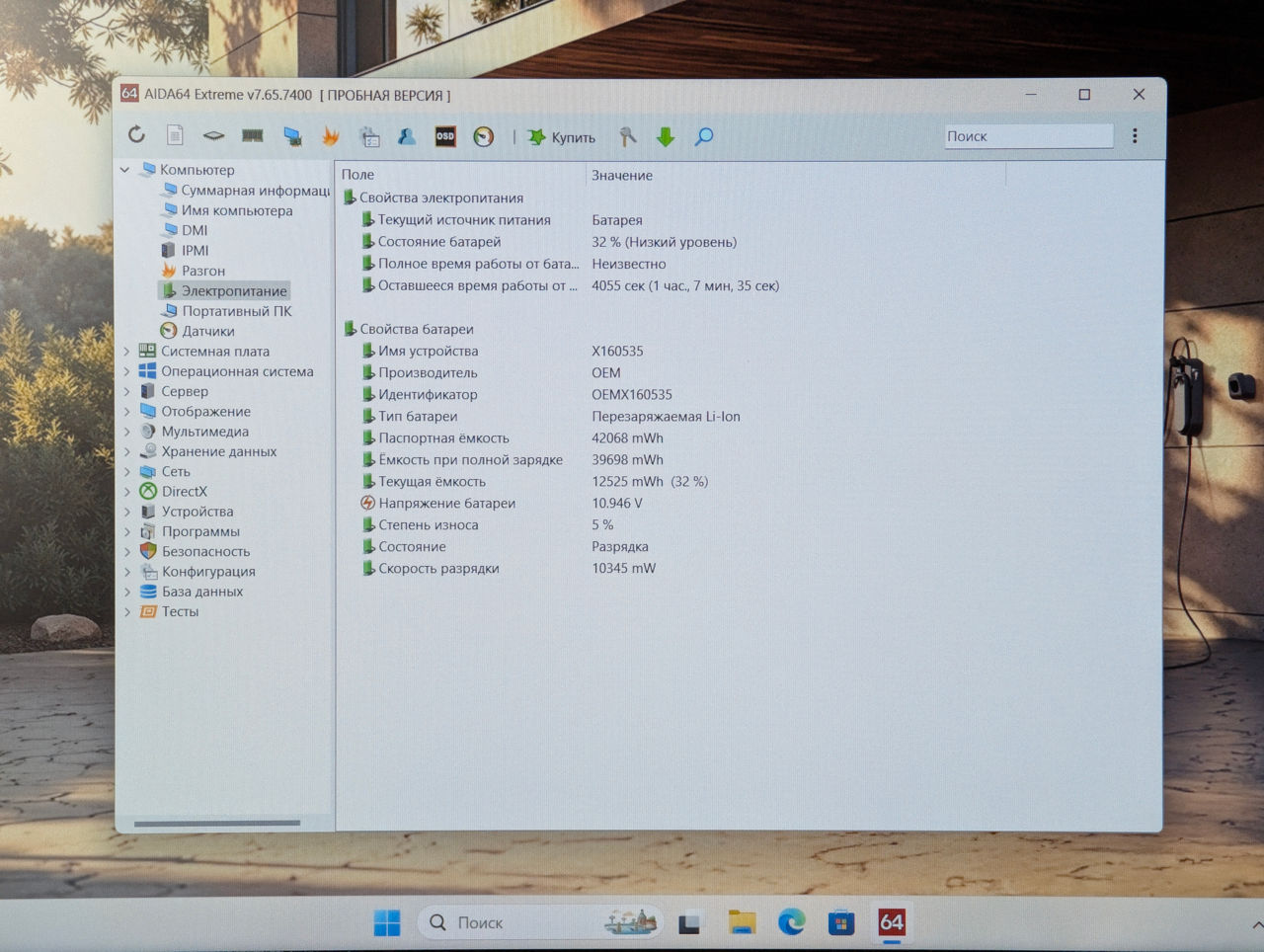This screenshot has height=952, width=1264.
Task: Open File Explorer from the taskbar
Action: pos(742,922)
